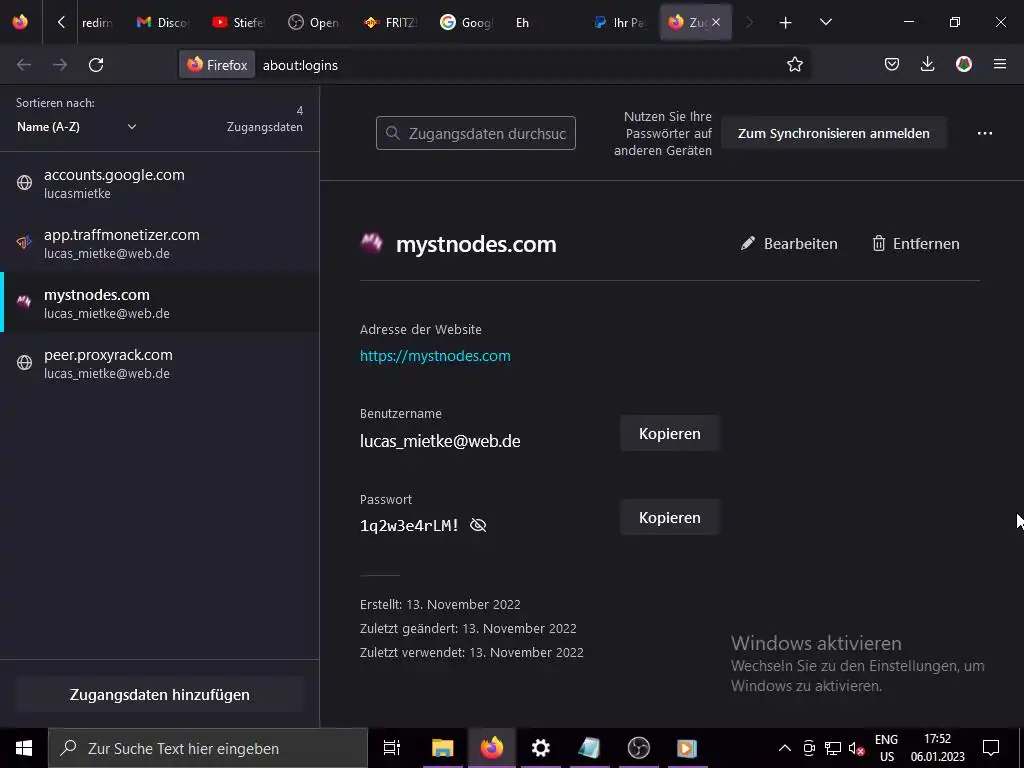
Task: Copy the username with Kopieren button
Action: pos(669,434)
